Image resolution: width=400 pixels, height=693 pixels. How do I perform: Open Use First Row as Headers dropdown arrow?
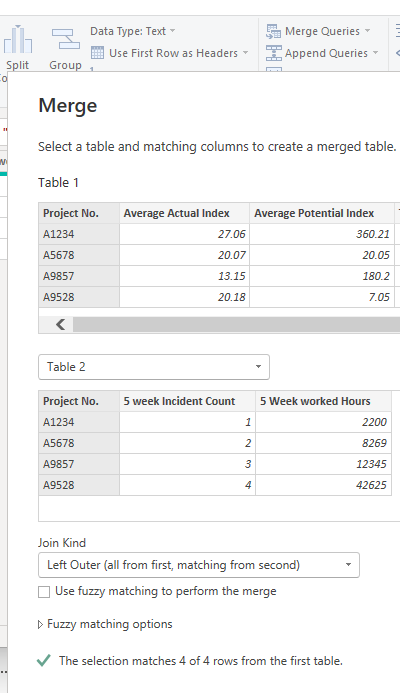coord(245,53)
